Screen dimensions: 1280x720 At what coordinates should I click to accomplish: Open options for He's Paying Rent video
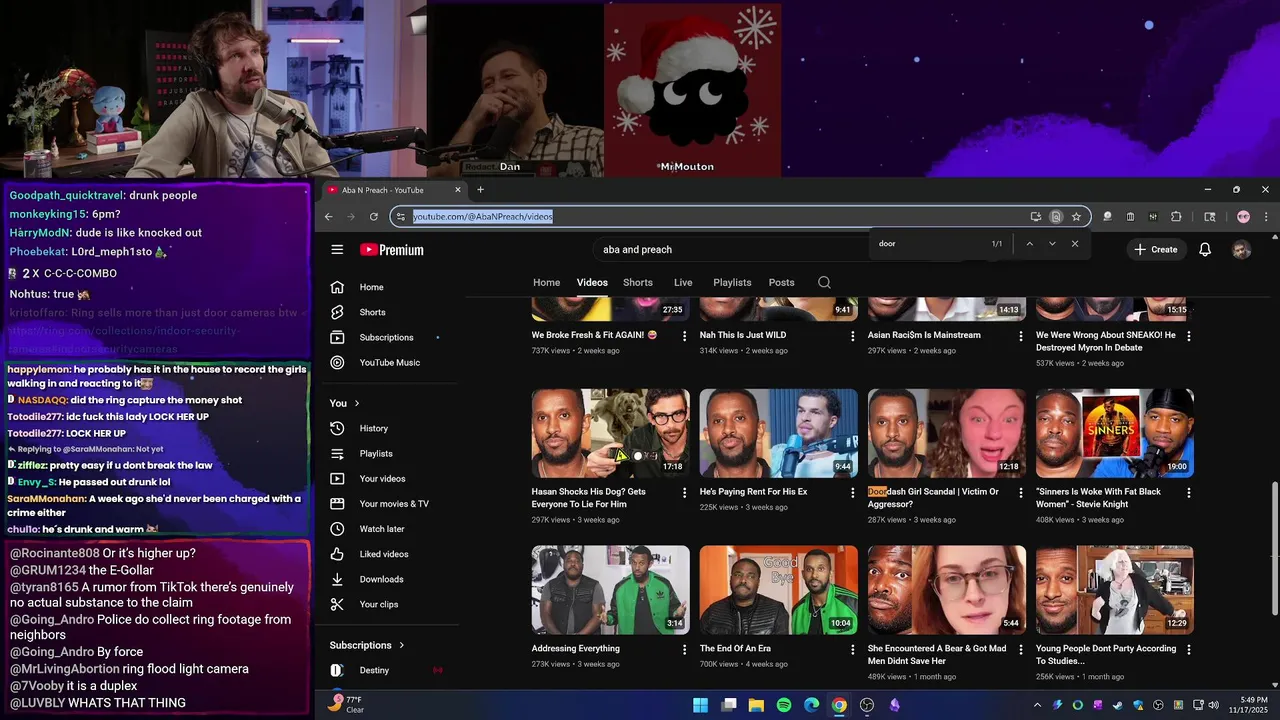click(x=852, y=493)
